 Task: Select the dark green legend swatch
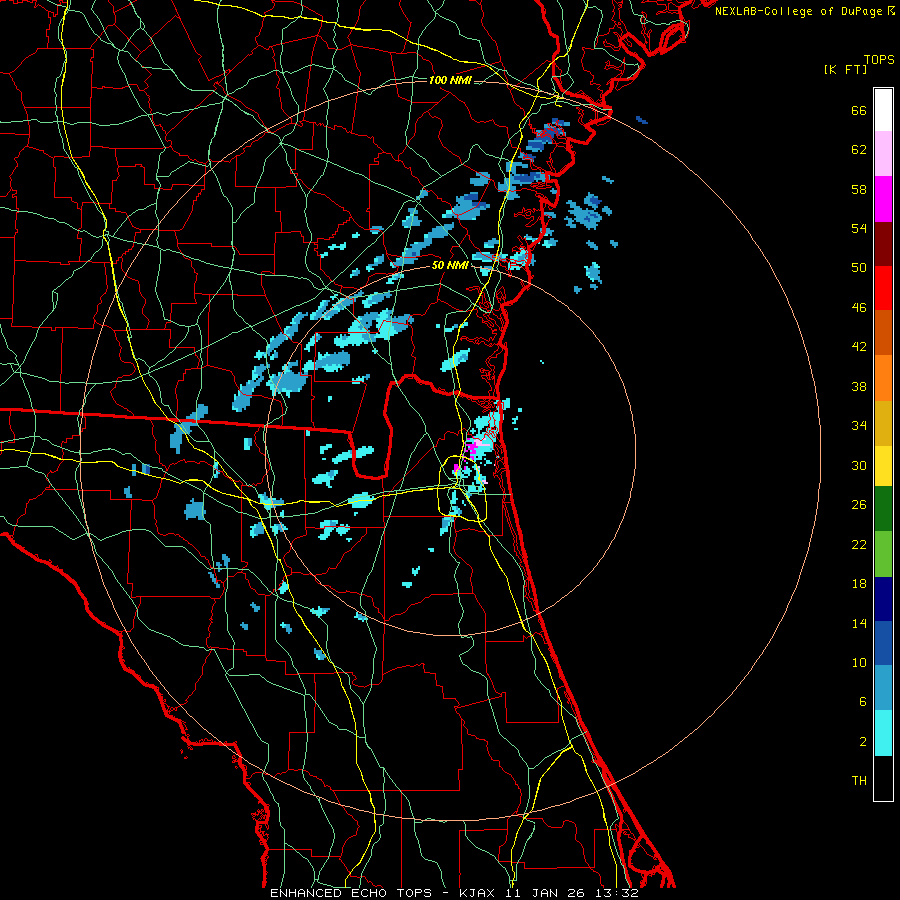(x=883, y=509)
